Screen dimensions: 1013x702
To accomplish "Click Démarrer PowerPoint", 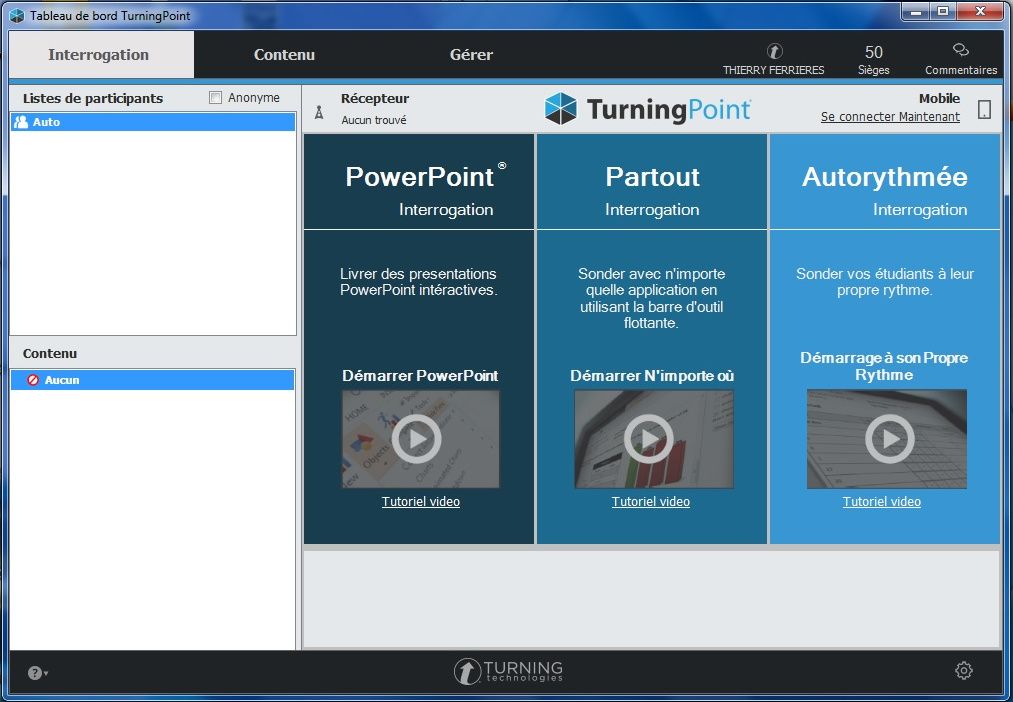I will point(420,376).
